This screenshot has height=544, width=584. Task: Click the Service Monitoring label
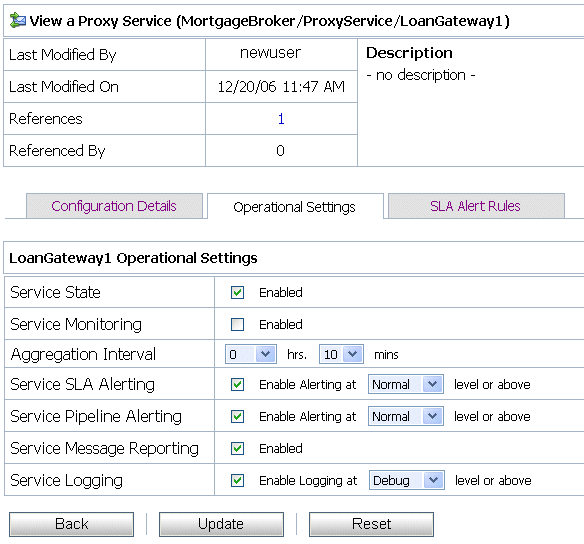pyautogui.click(x=76, y=324)
